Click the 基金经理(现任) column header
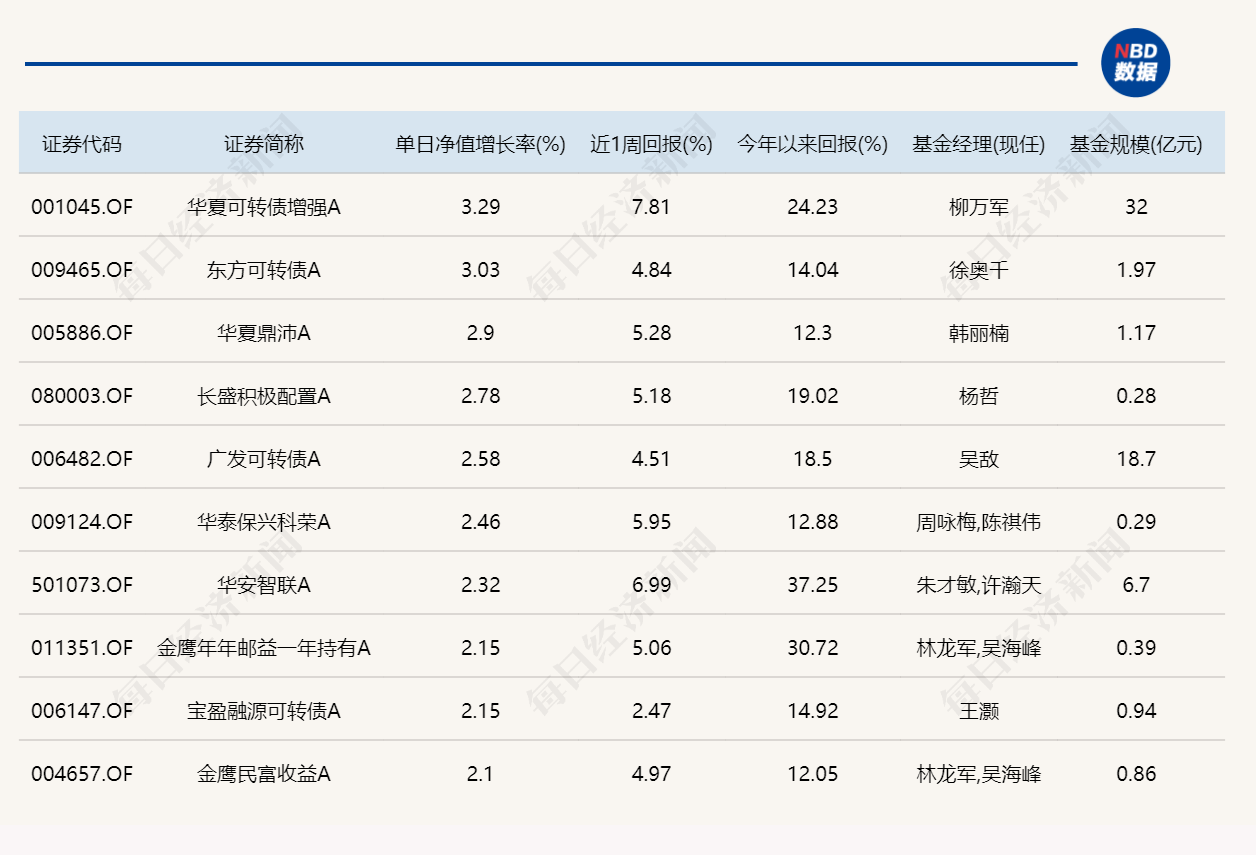Image resolution: width=1256 pixels, height=855 pixels. (x=979, y=144)
